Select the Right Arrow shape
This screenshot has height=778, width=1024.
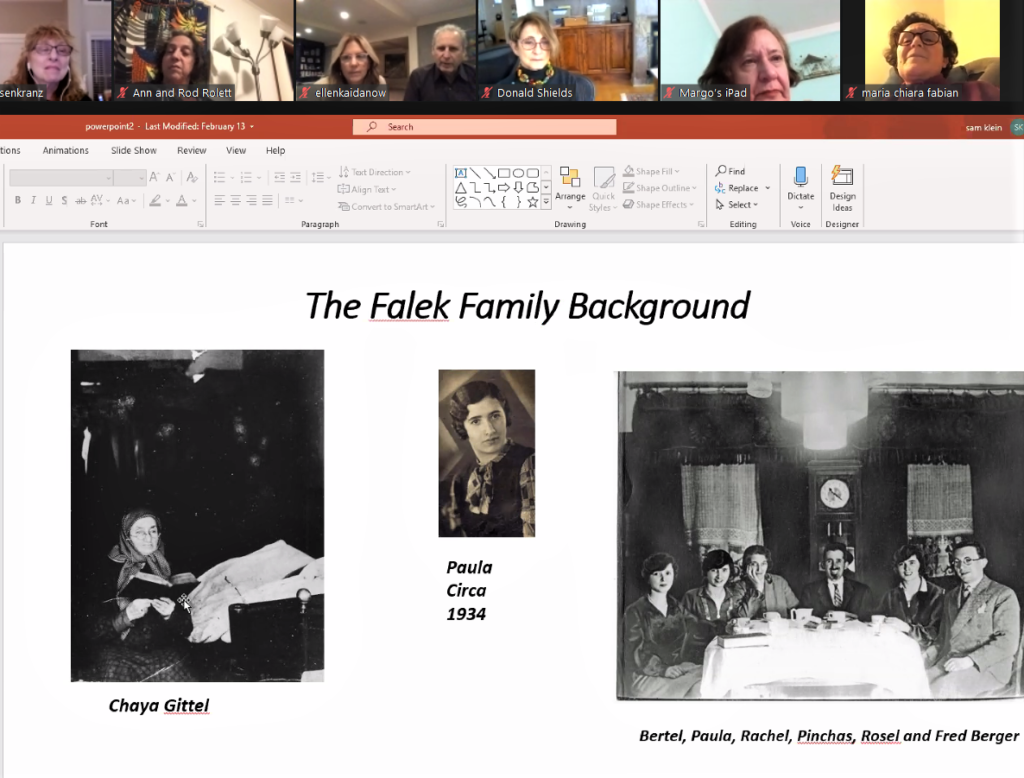(x=504, y=187)
